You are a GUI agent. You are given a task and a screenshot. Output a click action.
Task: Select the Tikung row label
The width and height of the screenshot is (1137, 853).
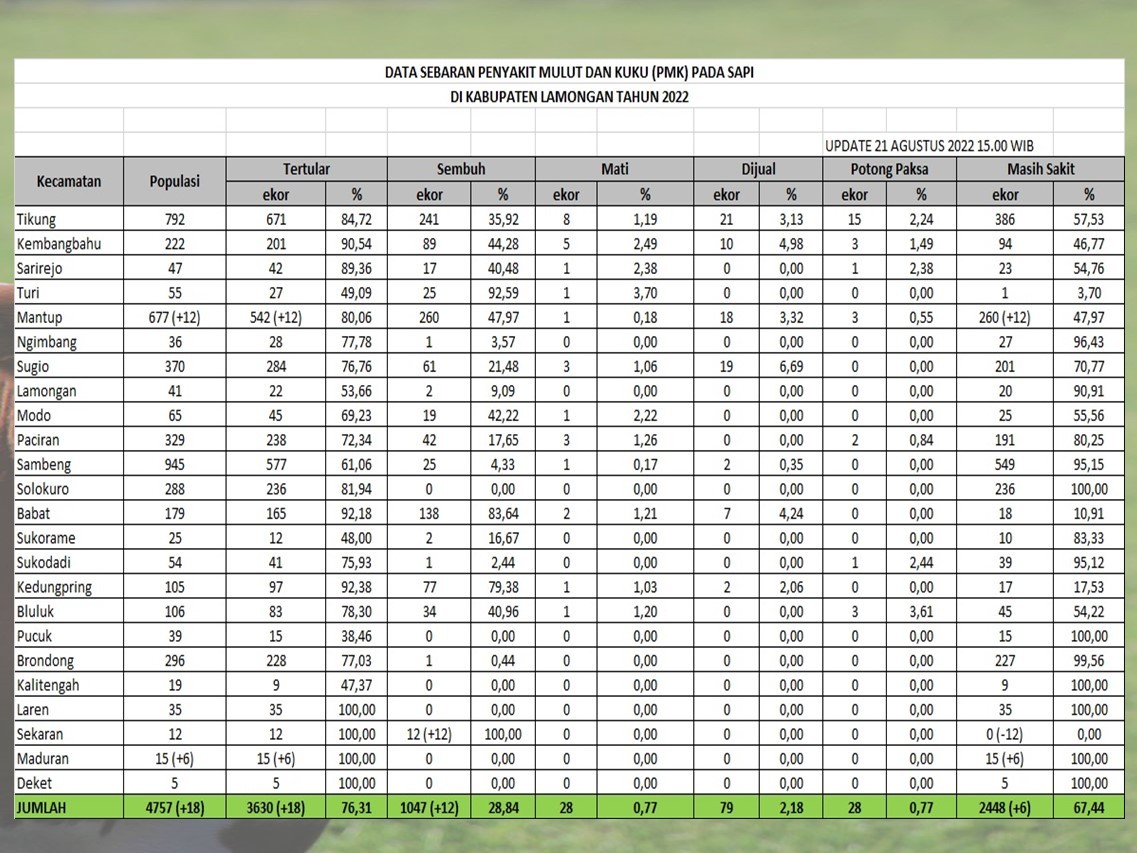pyautogui.click(x=36, y=219)
